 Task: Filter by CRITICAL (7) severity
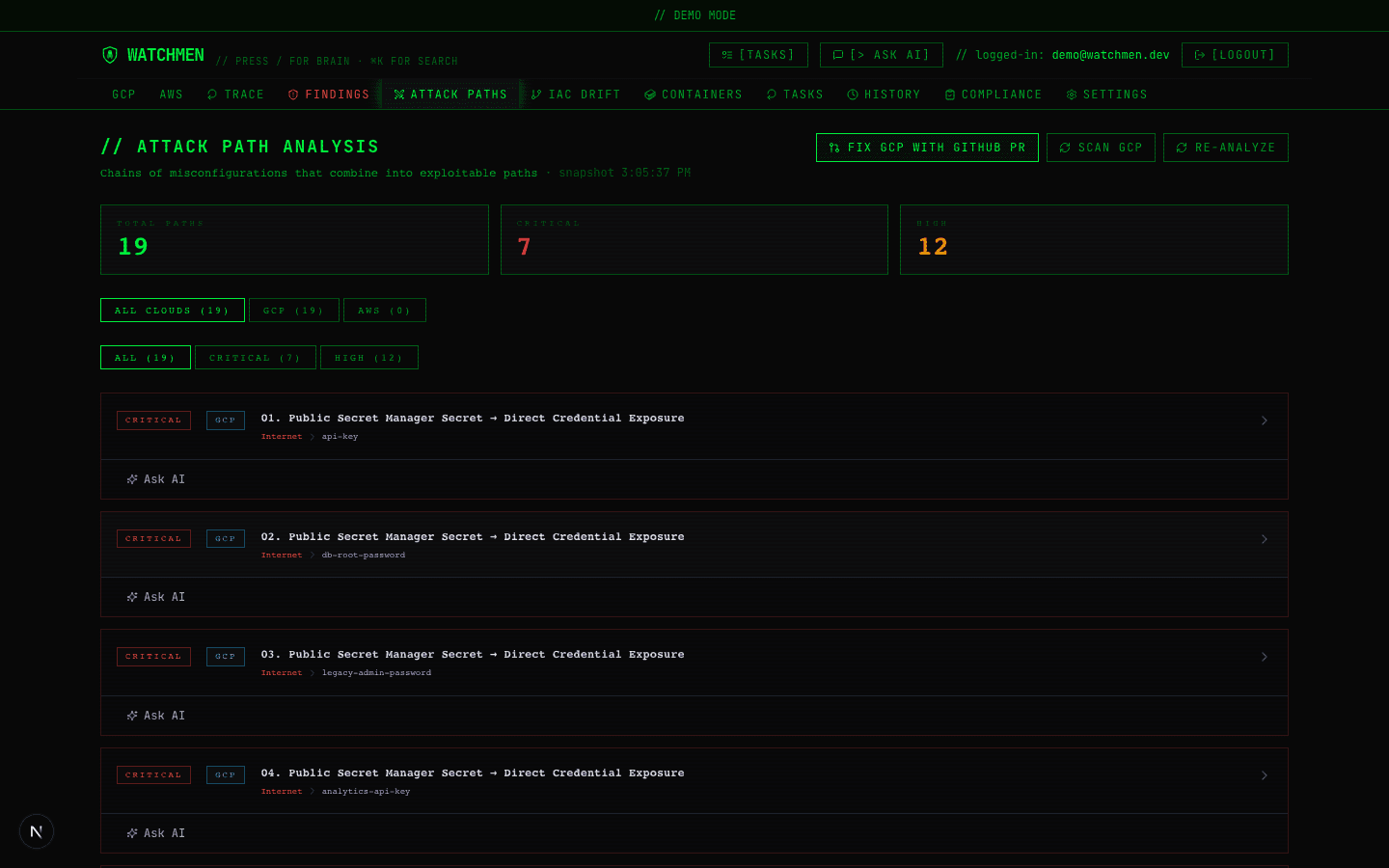[256, 357]
